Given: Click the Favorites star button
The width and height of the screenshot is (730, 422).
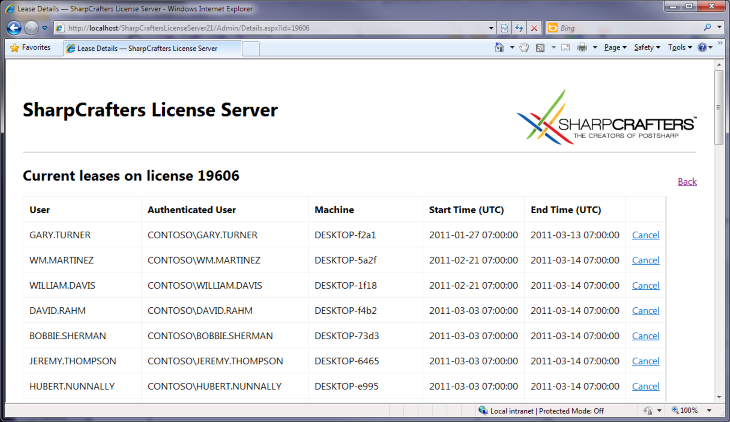Looking at the screenshot, I should coord(30,48).
